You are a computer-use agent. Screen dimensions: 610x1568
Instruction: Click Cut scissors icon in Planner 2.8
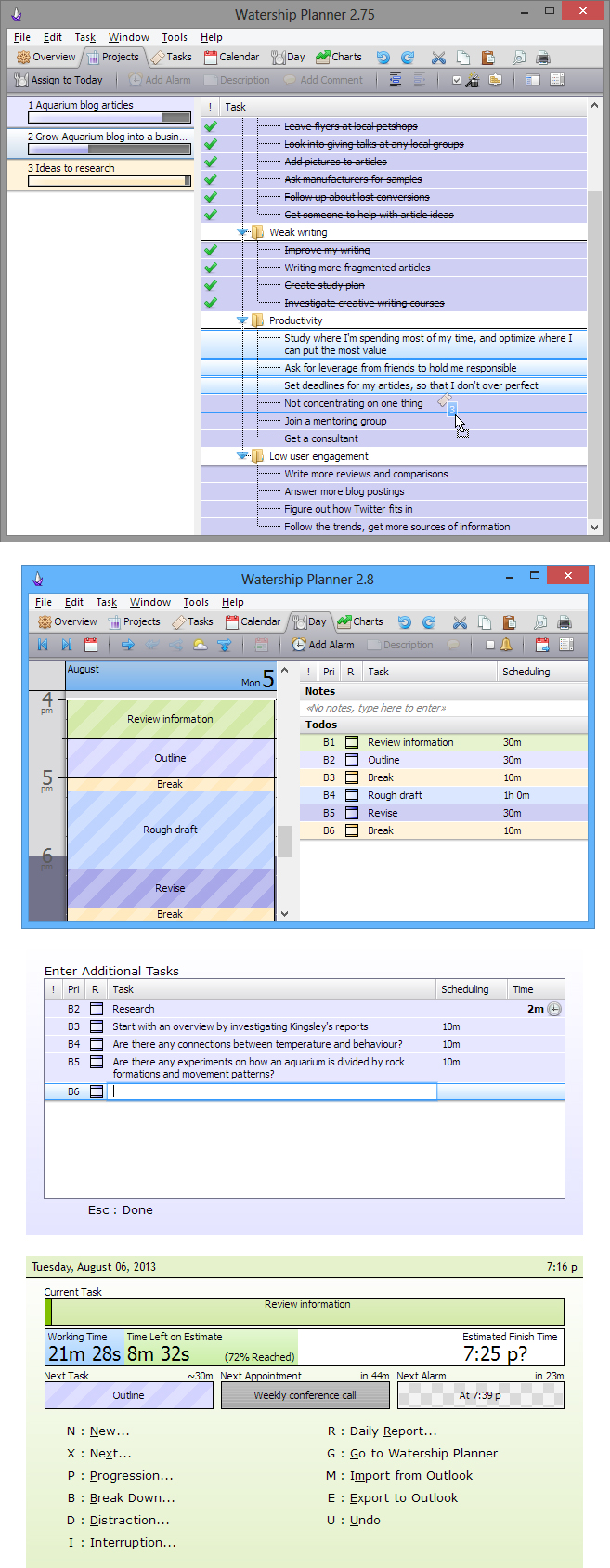[460, 621]
